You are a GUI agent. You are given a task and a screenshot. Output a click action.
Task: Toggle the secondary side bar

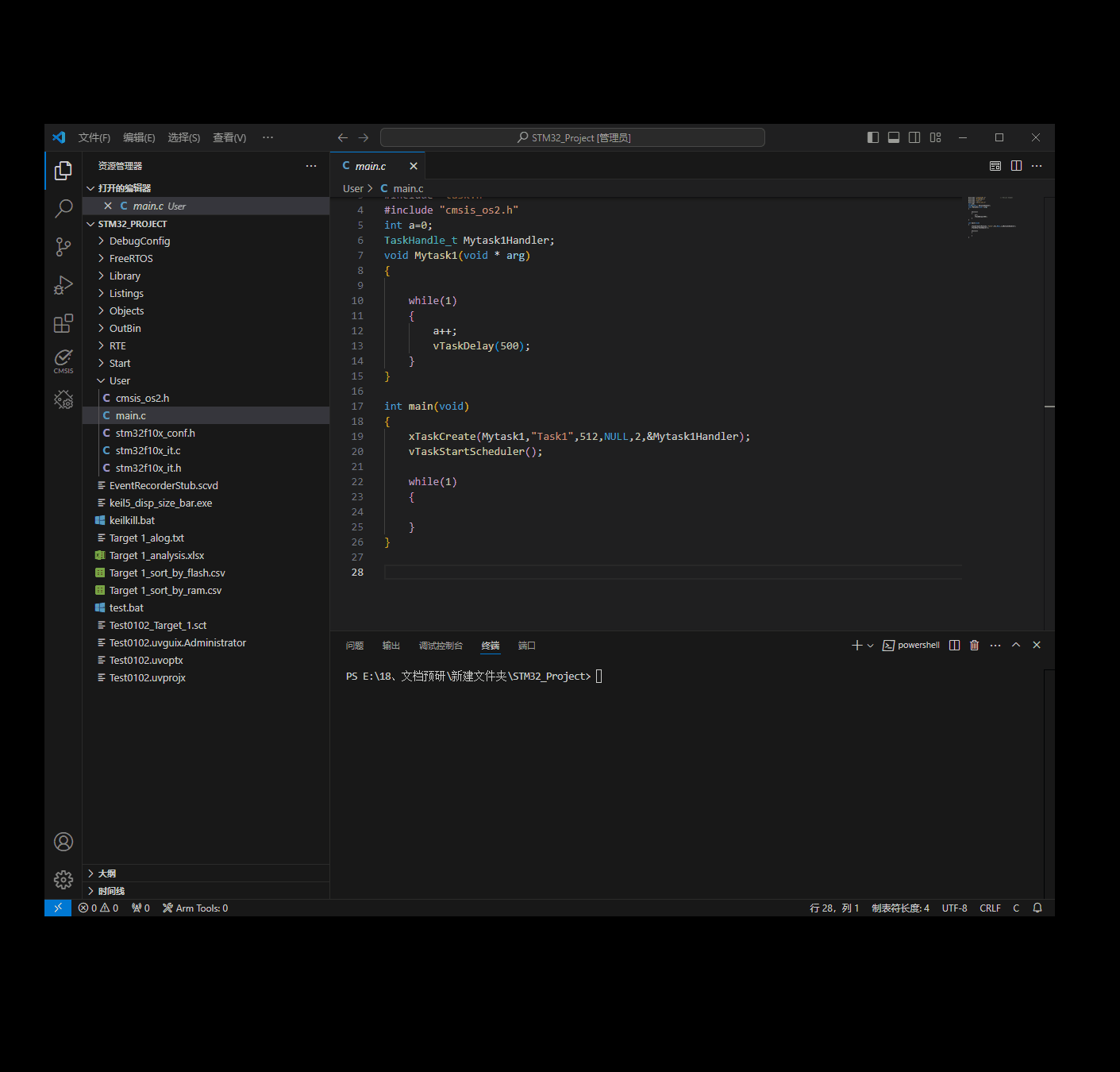pyautogui.click(x=914, y=137)
